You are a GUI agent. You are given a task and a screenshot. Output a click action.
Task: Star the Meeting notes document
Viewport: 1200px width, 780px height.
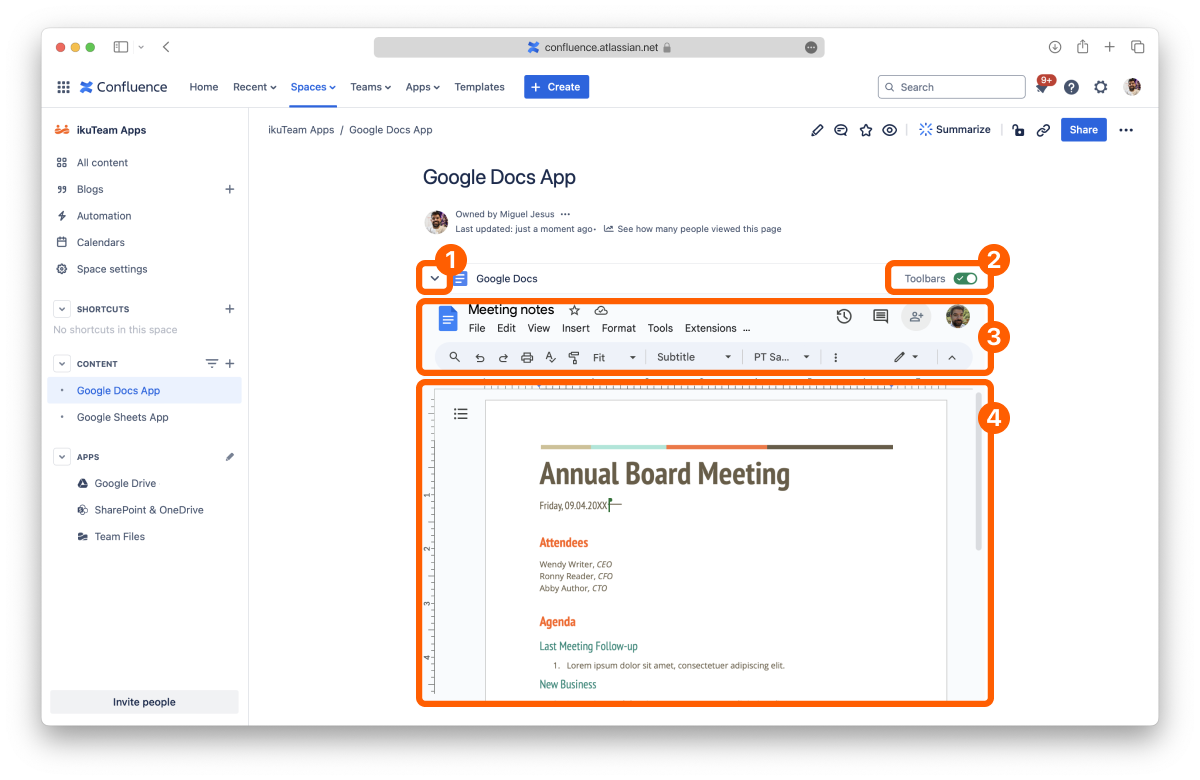(574, 310)
